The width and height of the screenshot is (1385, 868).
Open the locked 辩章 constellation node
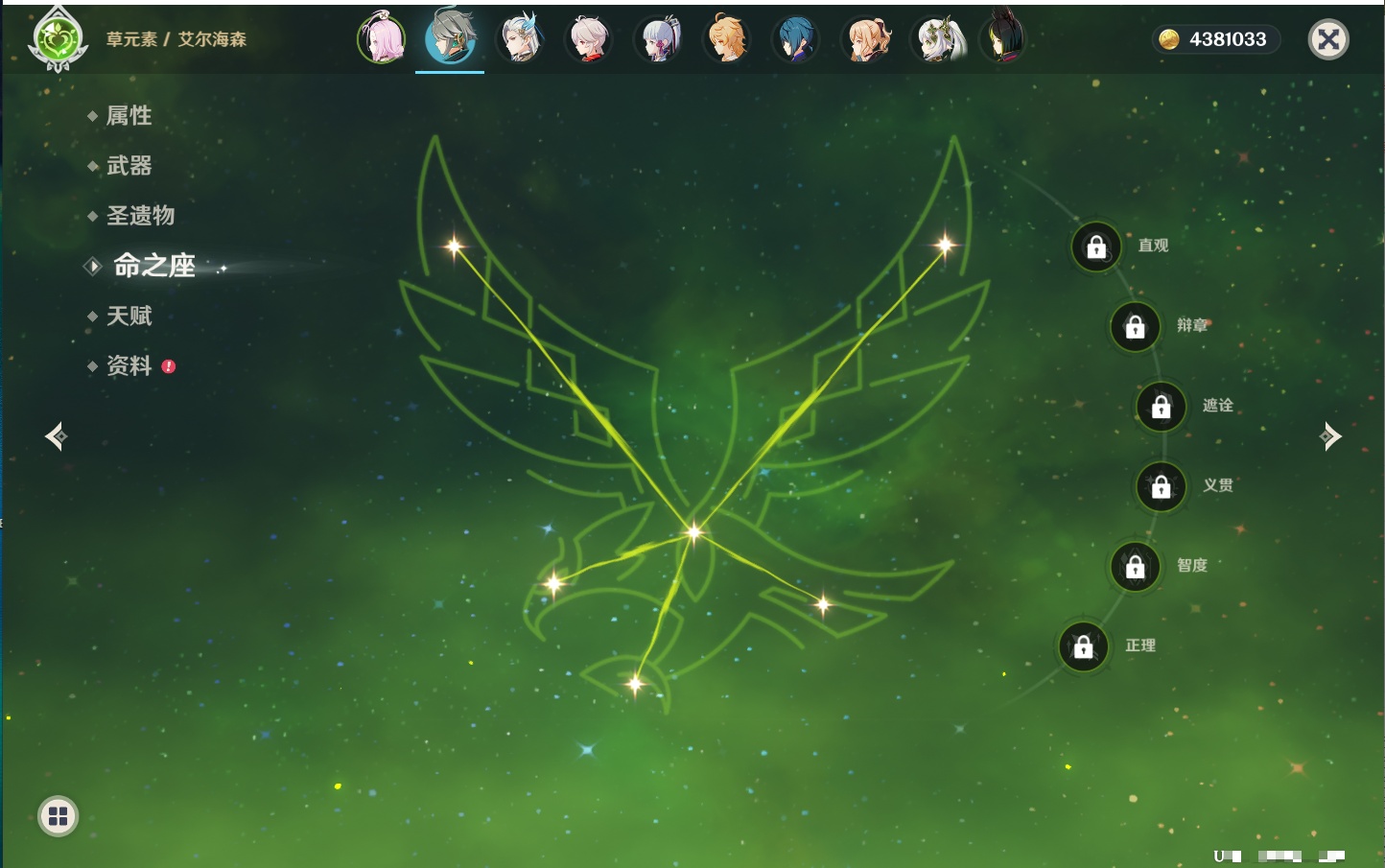coord(1135,326)
